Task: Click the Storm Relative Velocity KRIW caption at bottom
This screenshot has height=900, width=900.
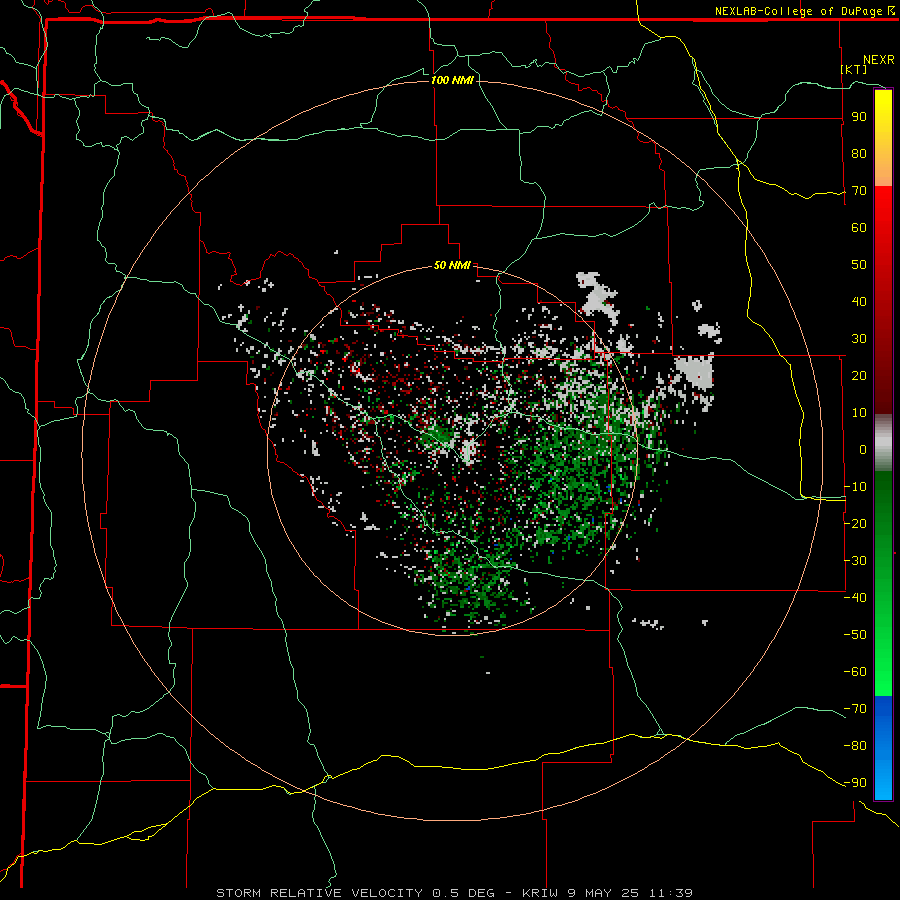Action: [x=454, y=893]
